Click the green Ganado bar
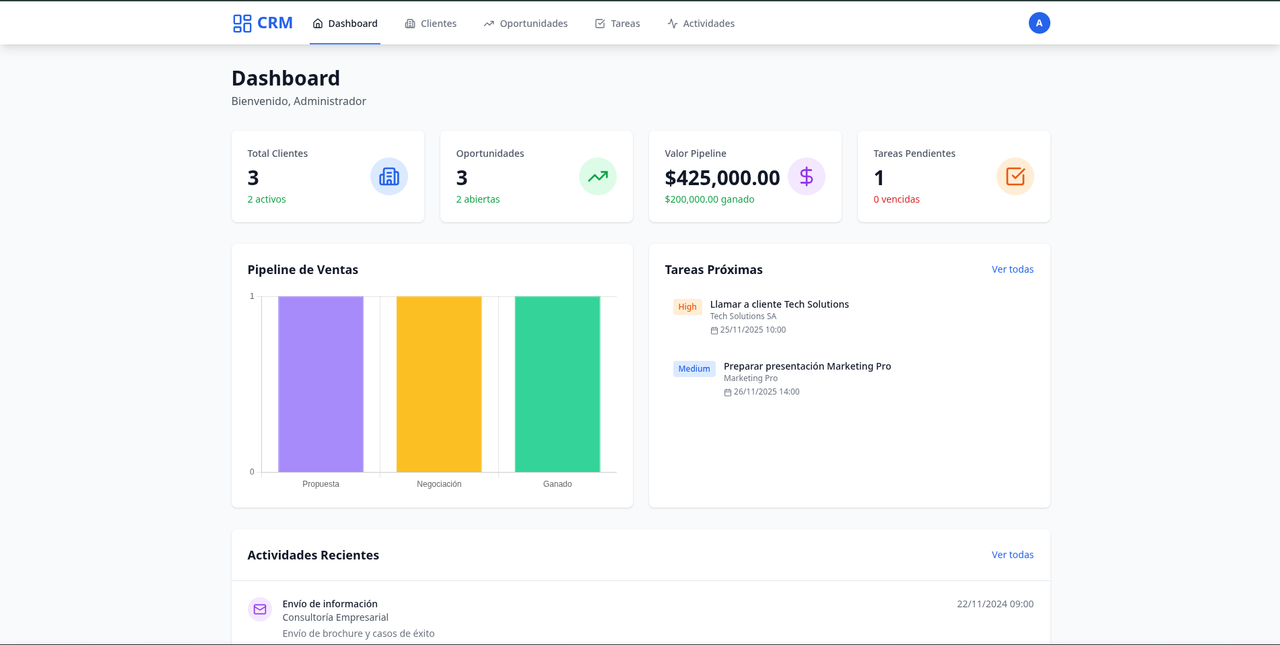This screenshot has width=1280, height=645. [x=557, y=384]
